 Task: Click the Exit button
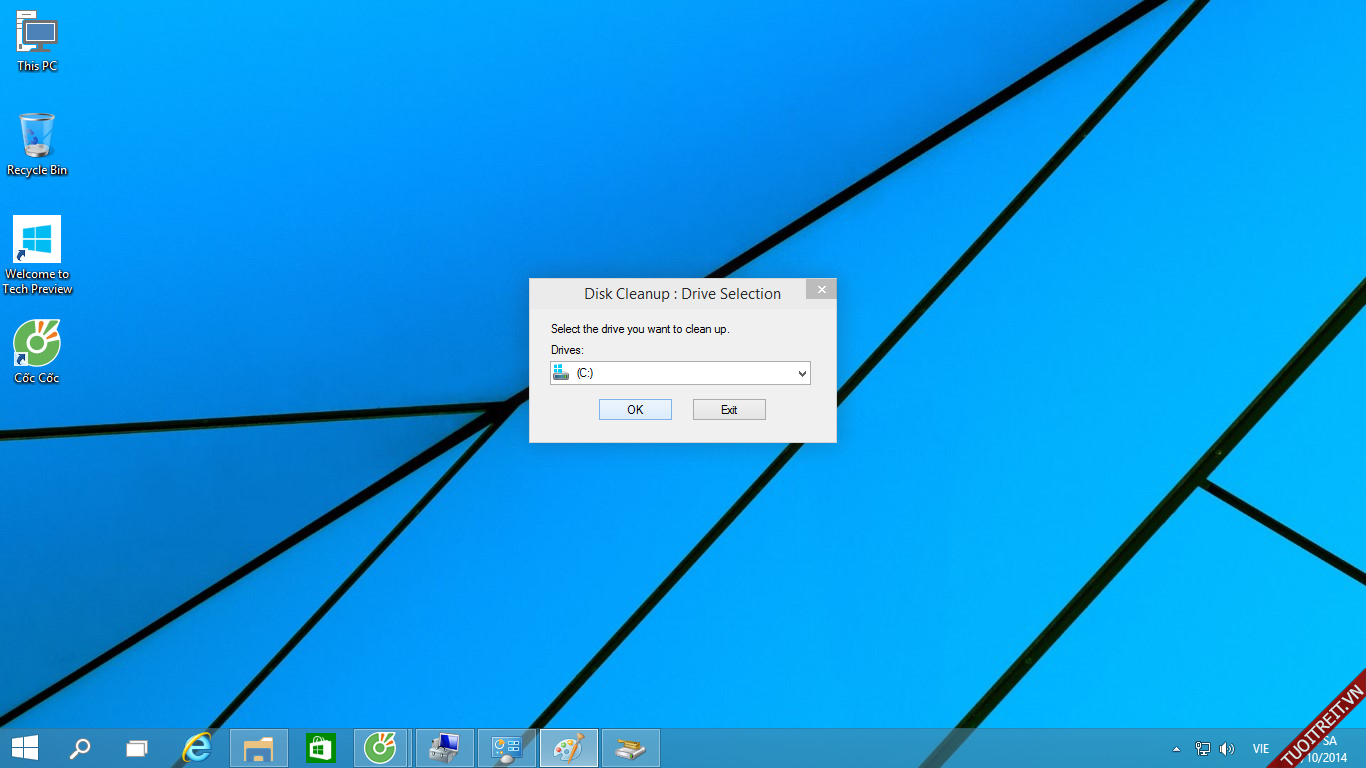[x=729, y=410]
